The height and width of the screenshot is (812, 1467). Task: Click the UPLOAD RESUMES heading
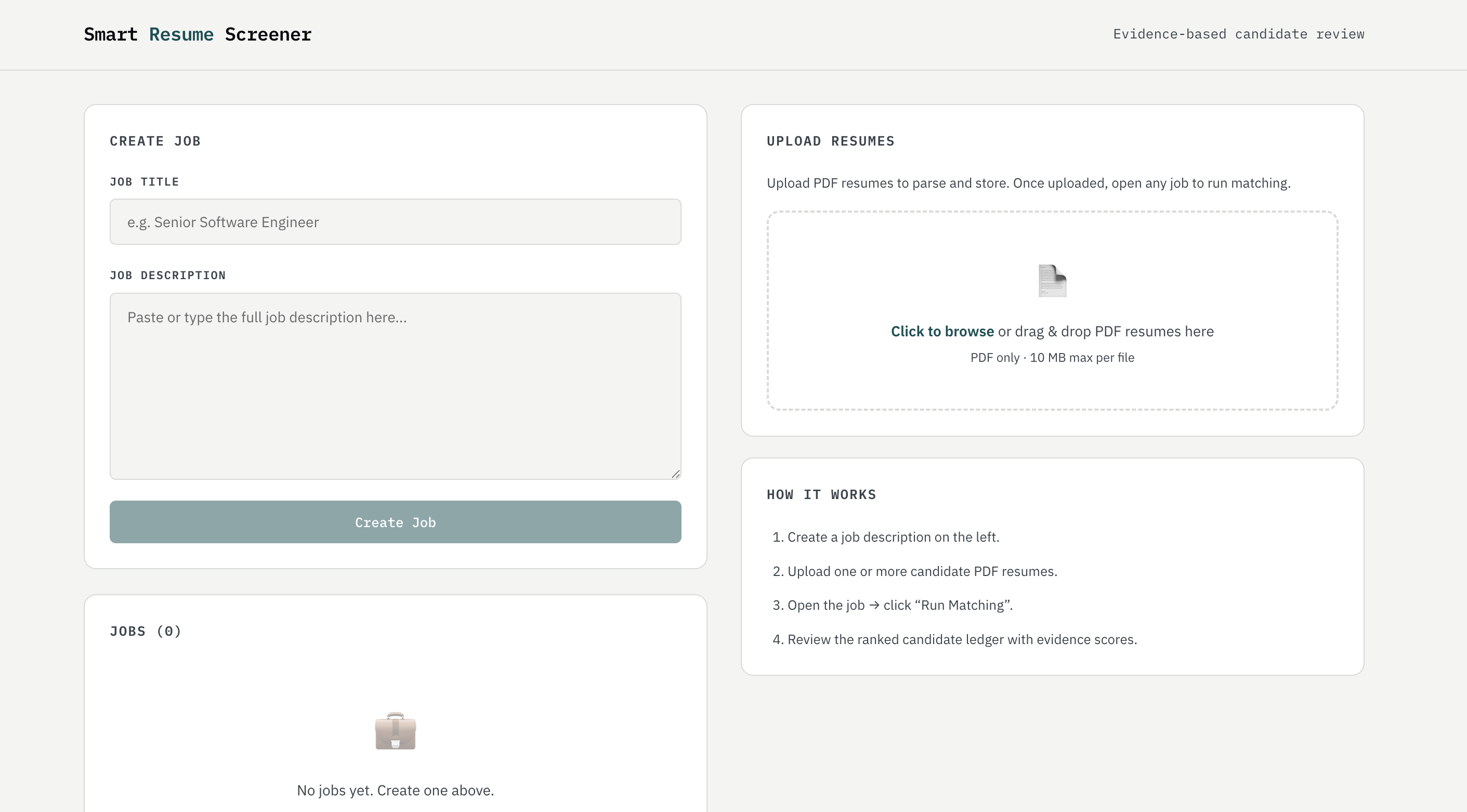830,141
